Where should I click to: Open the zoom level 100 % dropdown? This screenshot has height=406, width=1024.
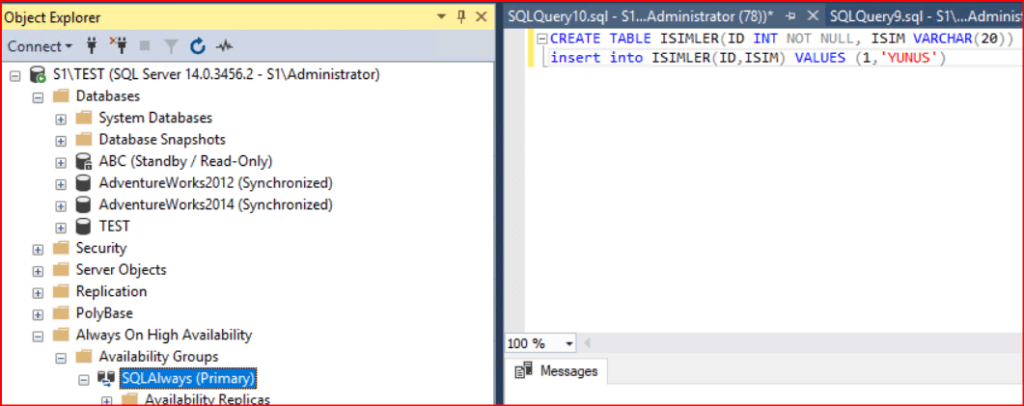point(570,343)
